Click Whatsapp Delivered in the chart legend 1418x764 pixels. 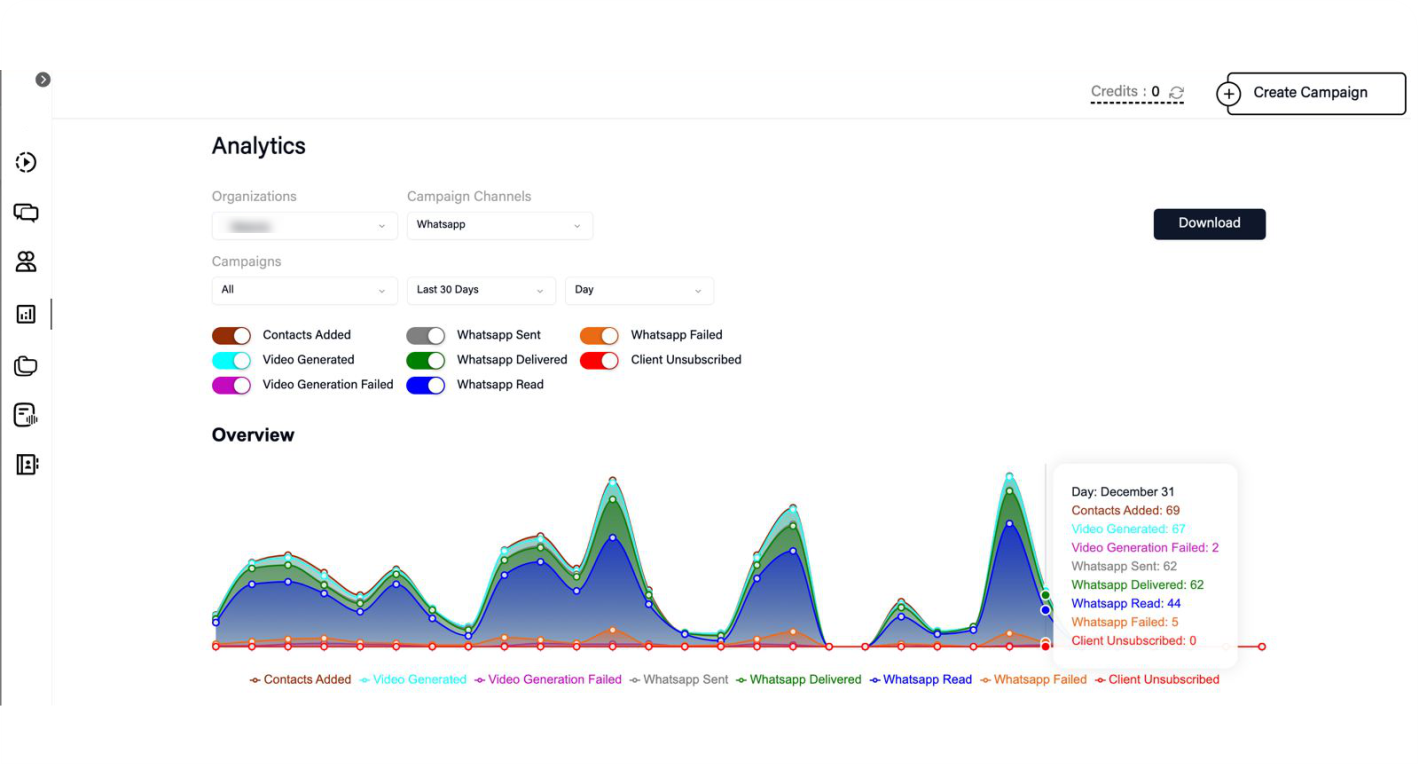804,680
